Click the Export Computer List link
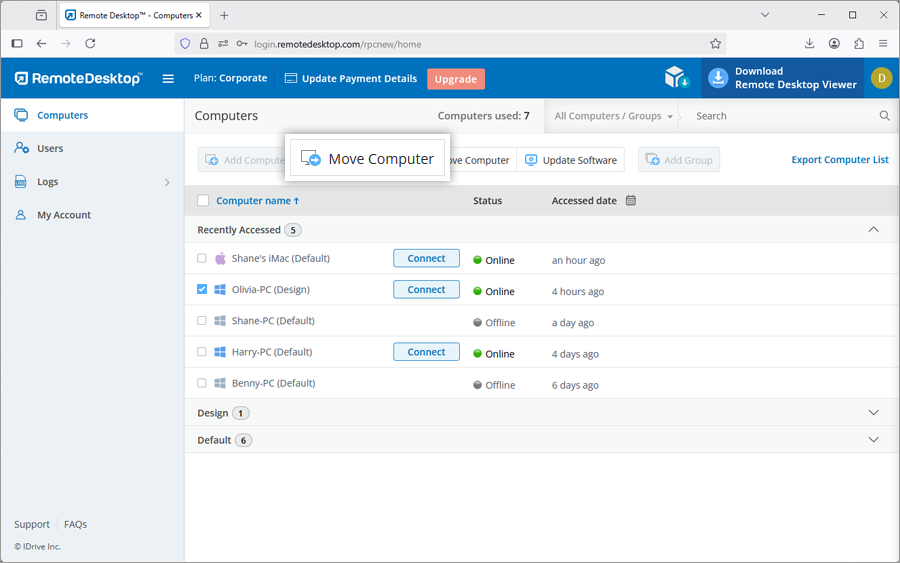The height and width of the screenshot is (563, 900). click(839, 160)
